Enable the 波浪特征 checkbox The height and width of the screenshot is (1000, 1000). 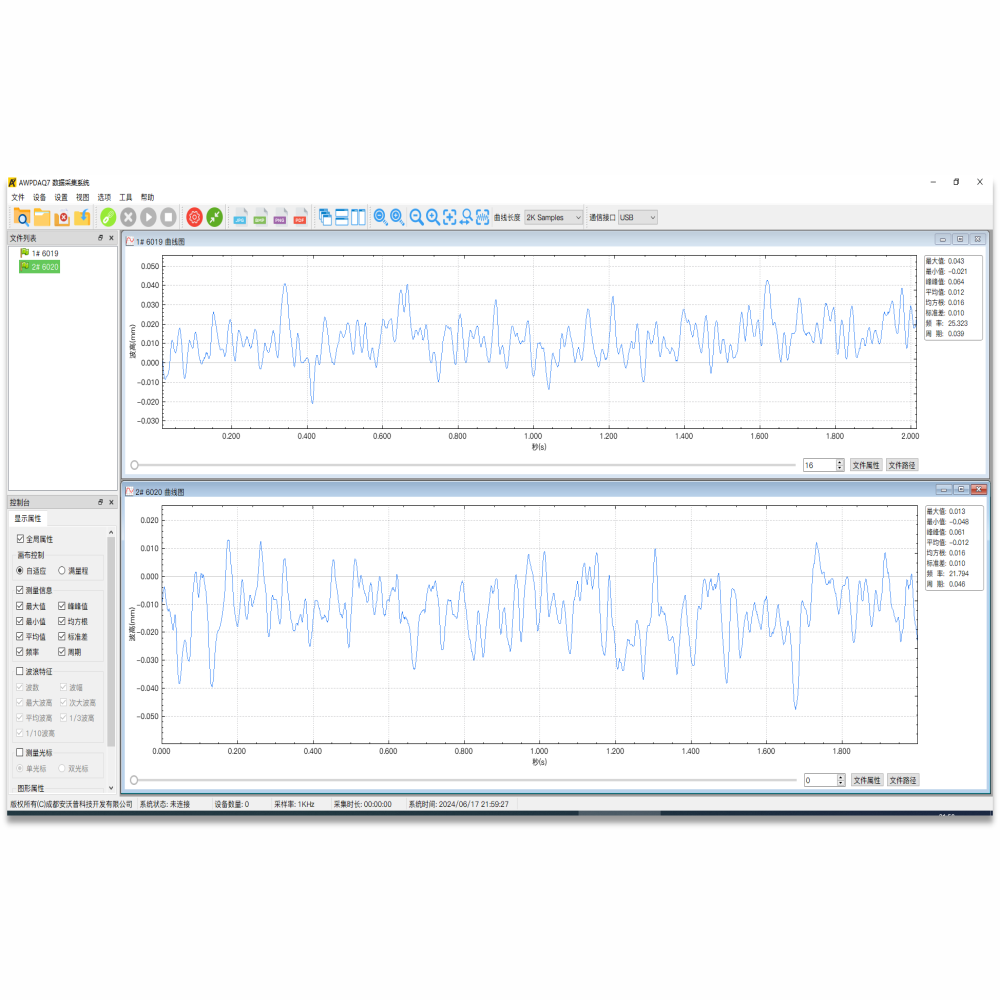coord(21,672)
